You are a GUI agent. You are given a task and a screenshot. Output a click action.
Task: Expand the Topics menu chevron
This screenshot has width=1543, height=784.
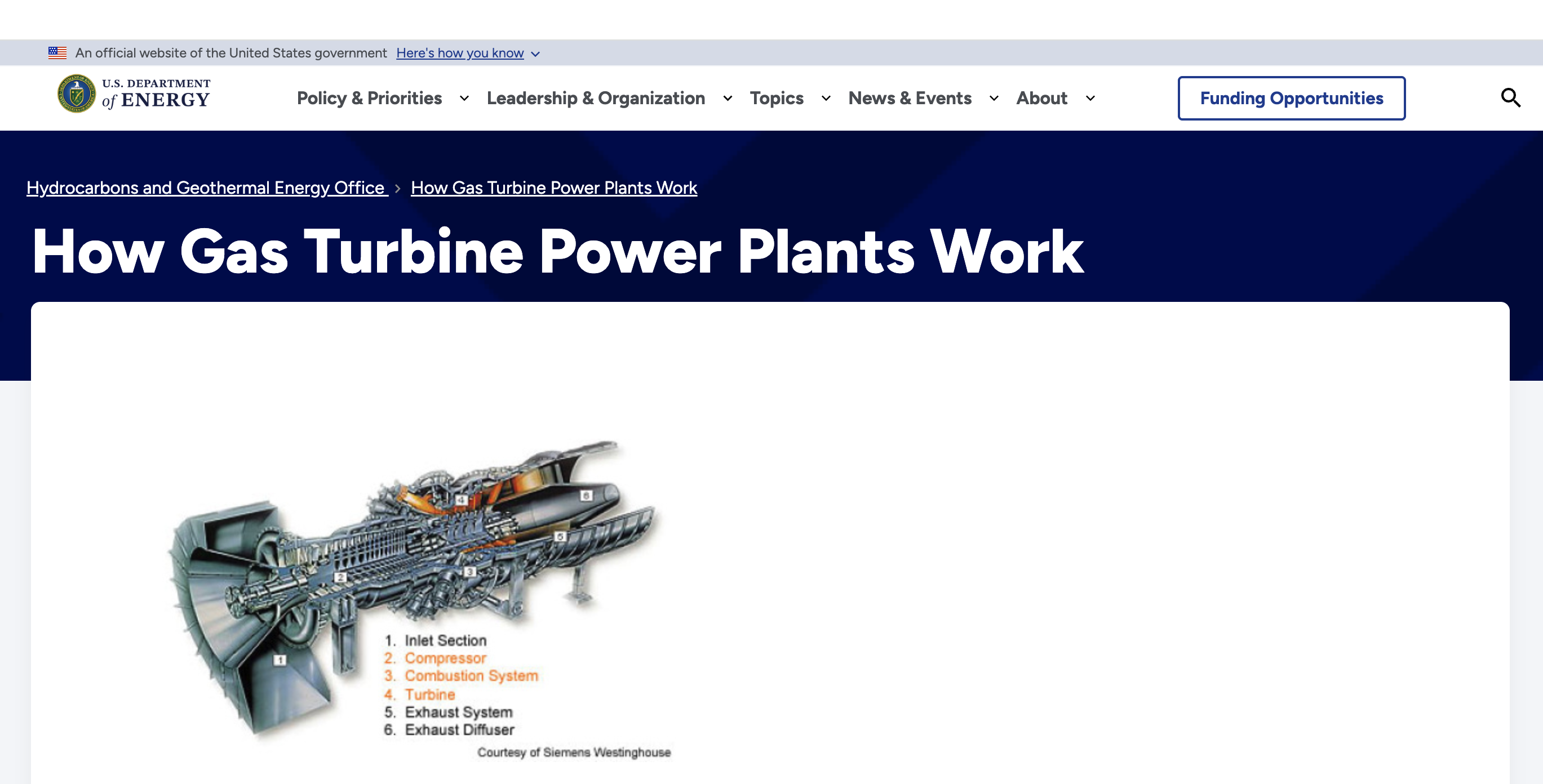coord(826,98)
